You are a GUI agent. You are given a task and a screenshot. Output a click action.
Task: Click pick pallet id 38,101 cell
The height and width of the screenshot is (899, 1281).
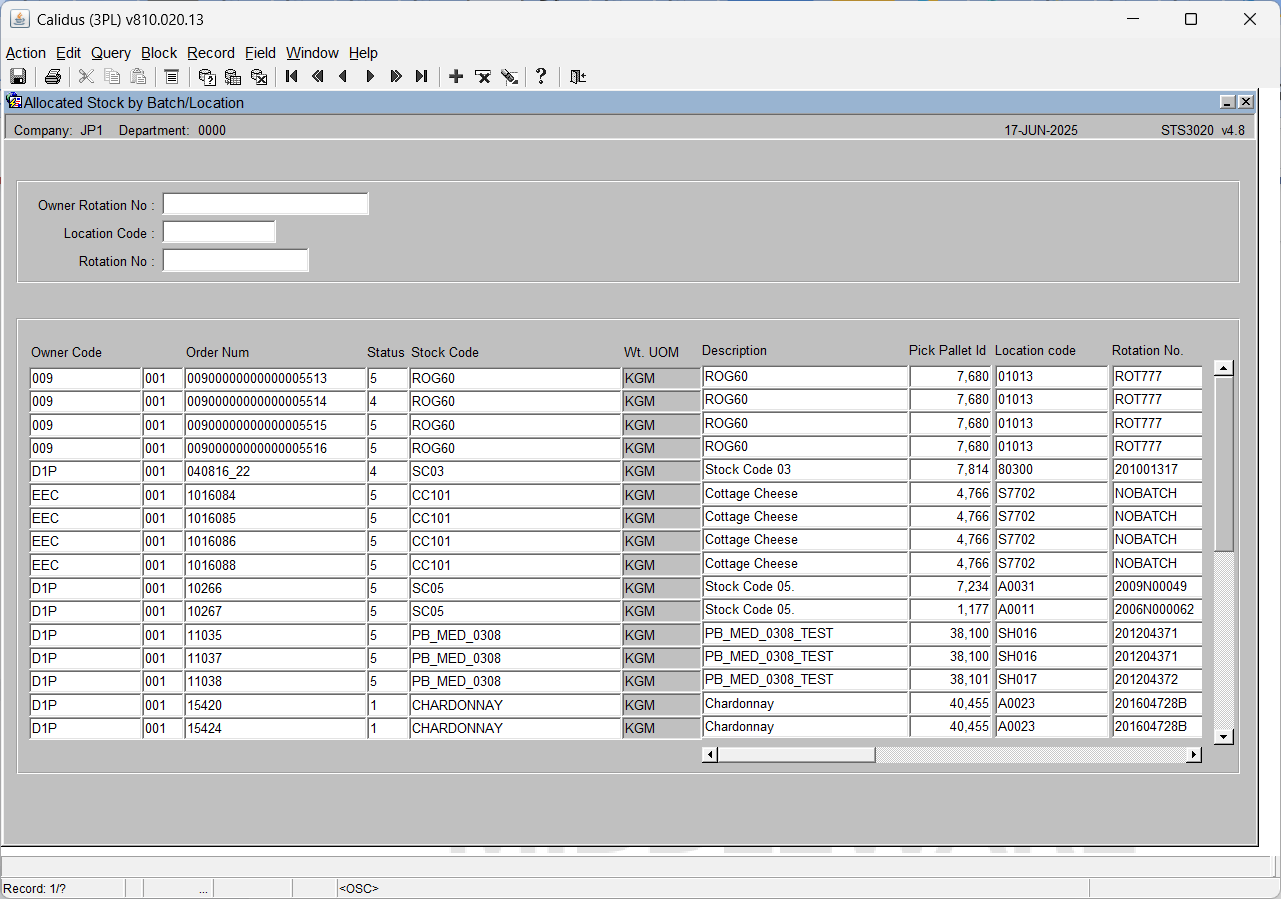(951, 680)
